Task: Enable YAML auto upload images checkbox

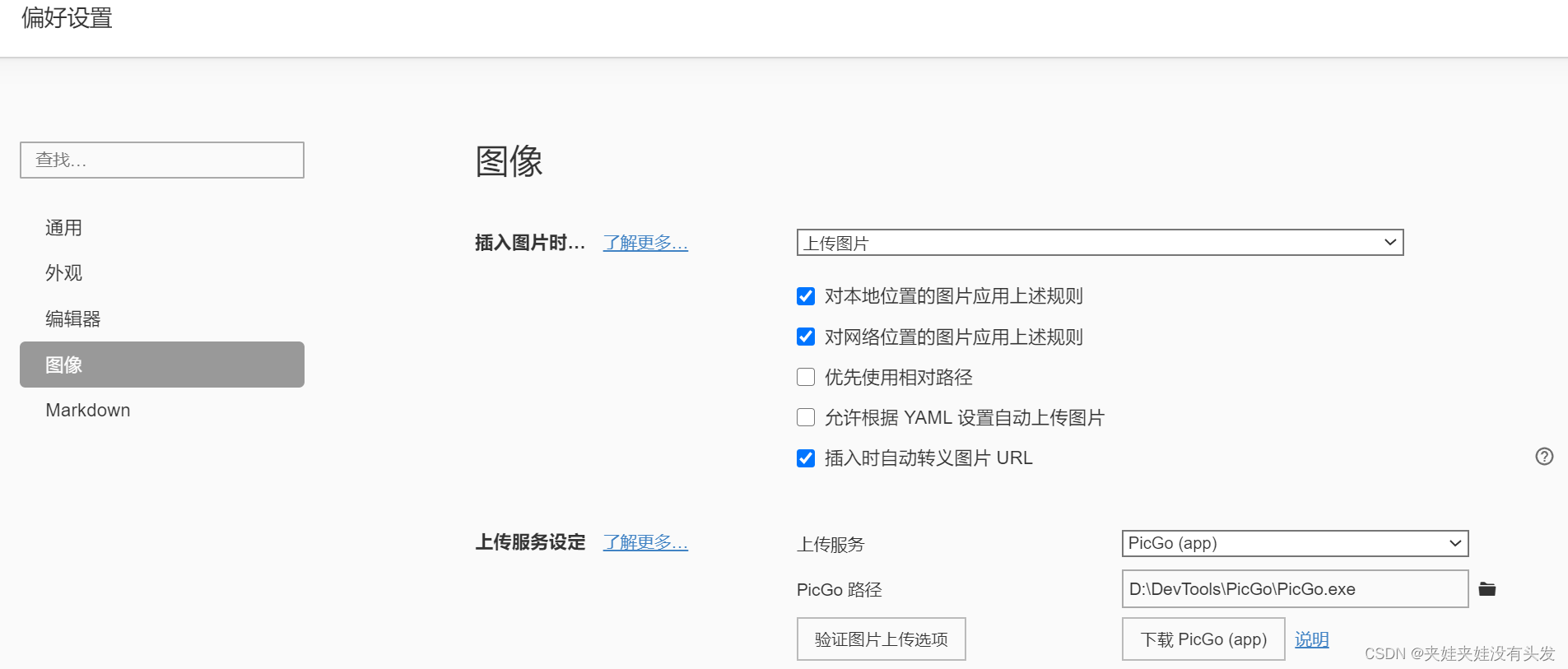Action: click(x=806, y=417)
